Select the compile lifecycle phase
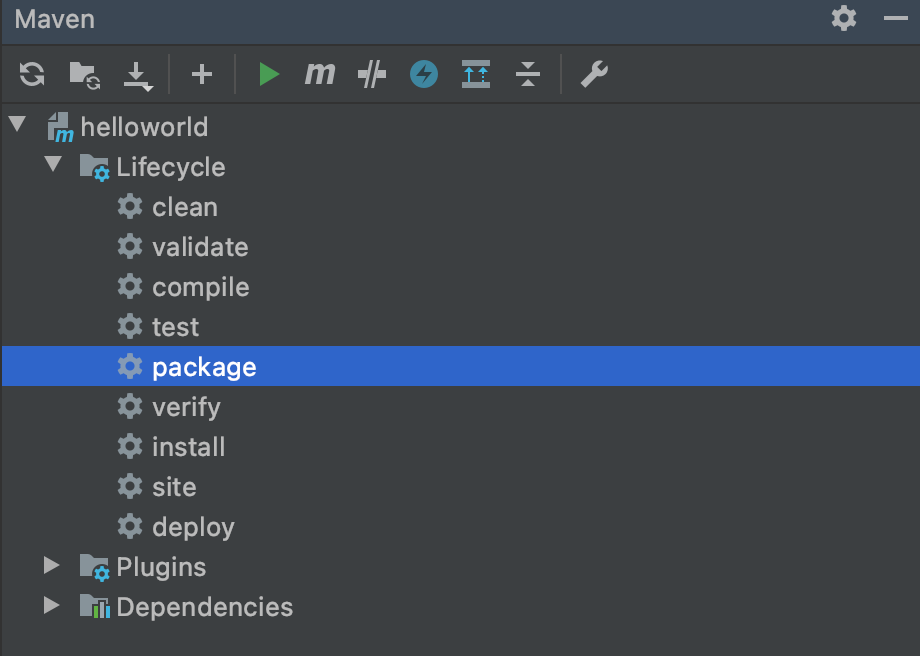This screenshot has height=656, width=920. (x=201, y=288)
